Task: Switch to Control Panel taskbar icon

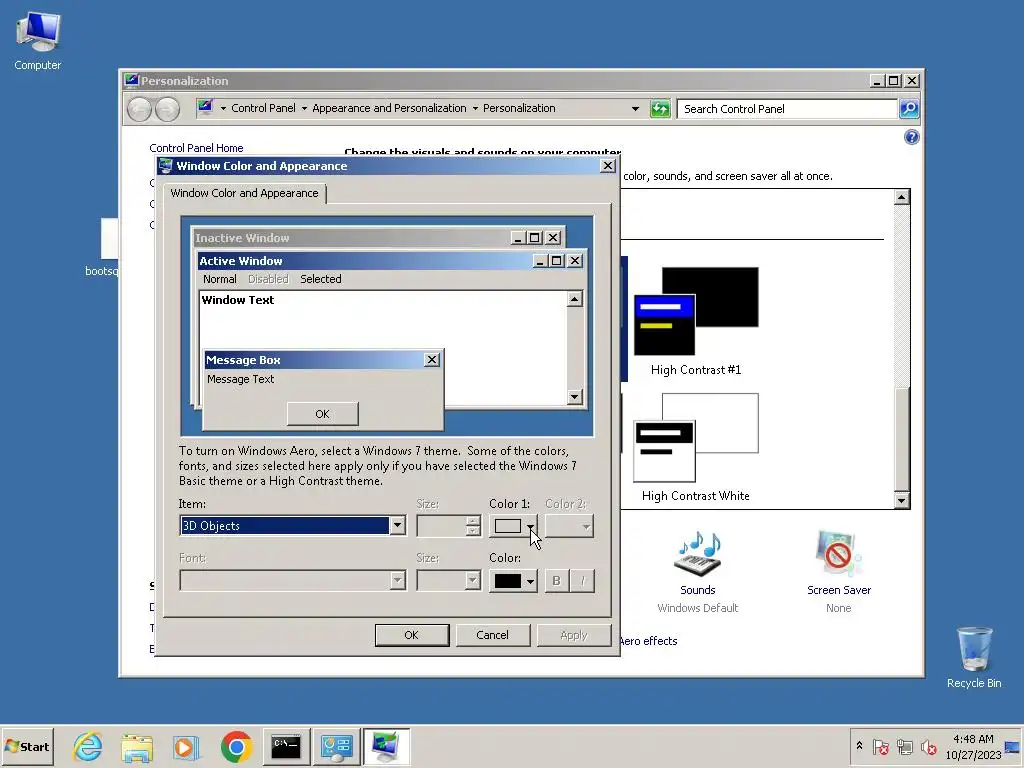Action: (x=336, y=746)
